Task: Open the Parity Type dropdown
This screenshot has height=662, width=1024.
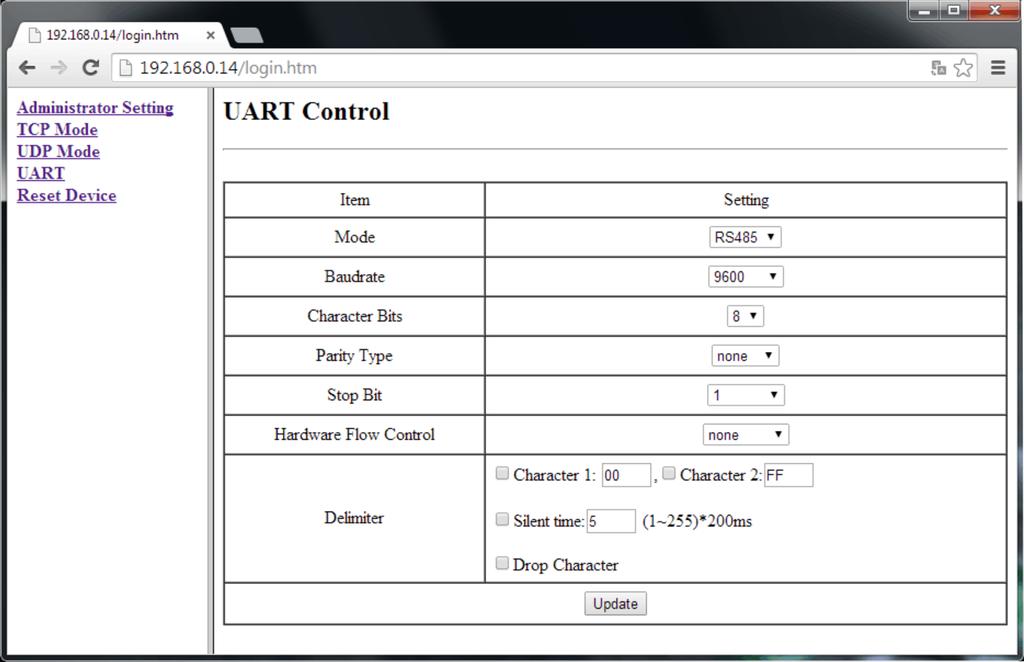Action: (x=745, y=356)
